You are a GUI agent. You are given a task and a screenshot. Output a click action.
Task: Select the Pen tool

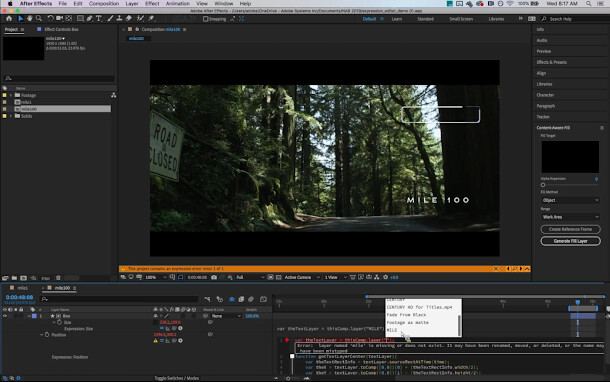click(x=89, y=18)
